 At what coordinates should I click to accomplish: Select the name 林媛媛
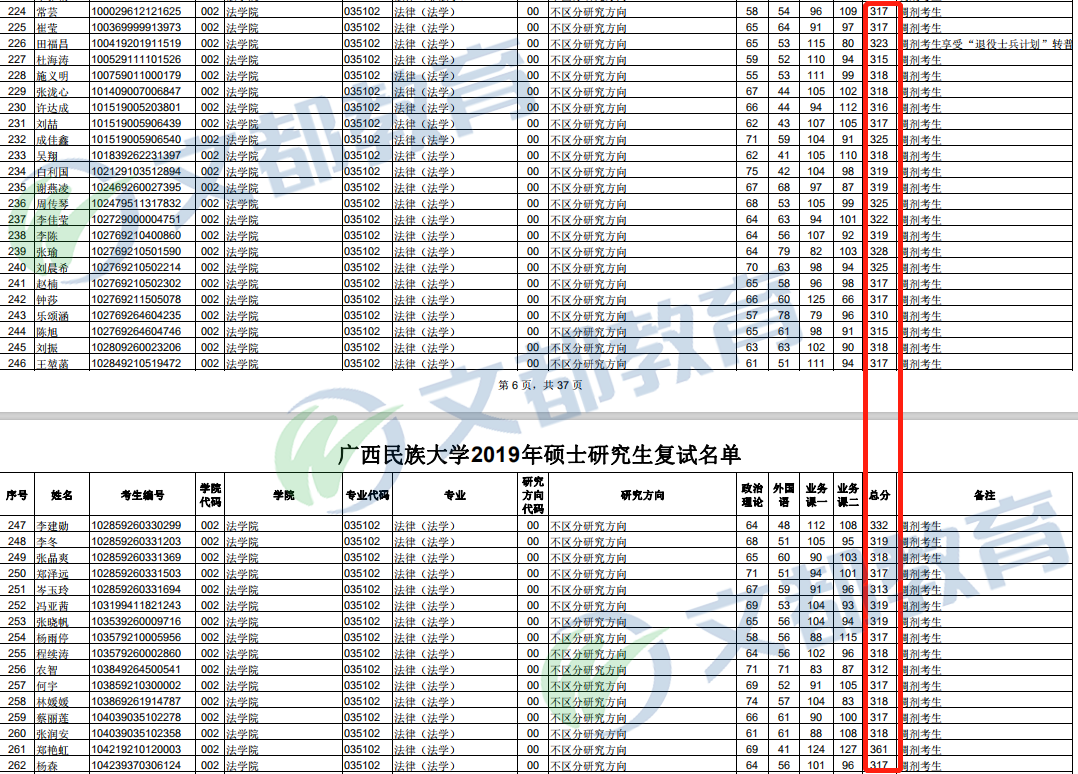tap(52, 702)
